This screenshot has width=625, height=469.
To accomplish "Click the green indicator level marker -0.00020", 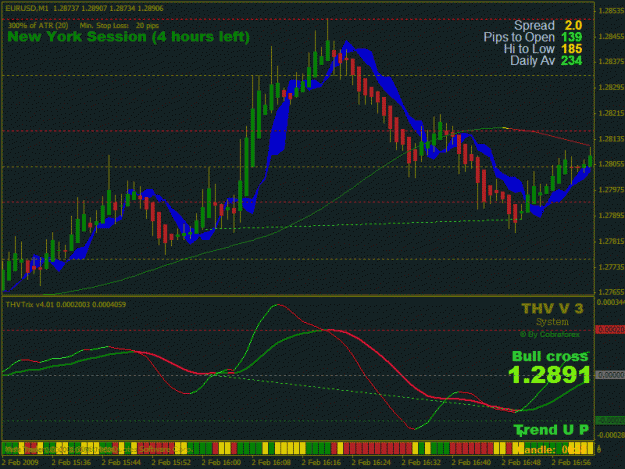I will [610, 420].
